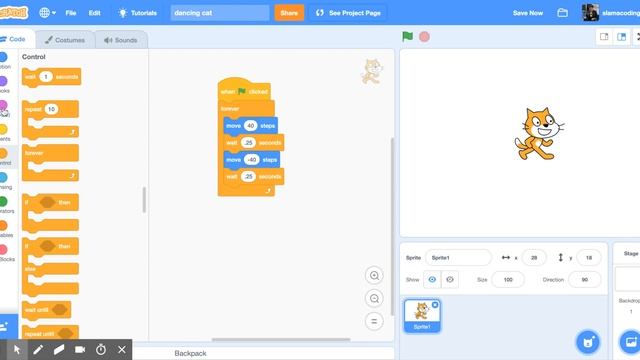Zoom in the code workspace
This screenshot has height=360, width=640.
tap(374, 276)
